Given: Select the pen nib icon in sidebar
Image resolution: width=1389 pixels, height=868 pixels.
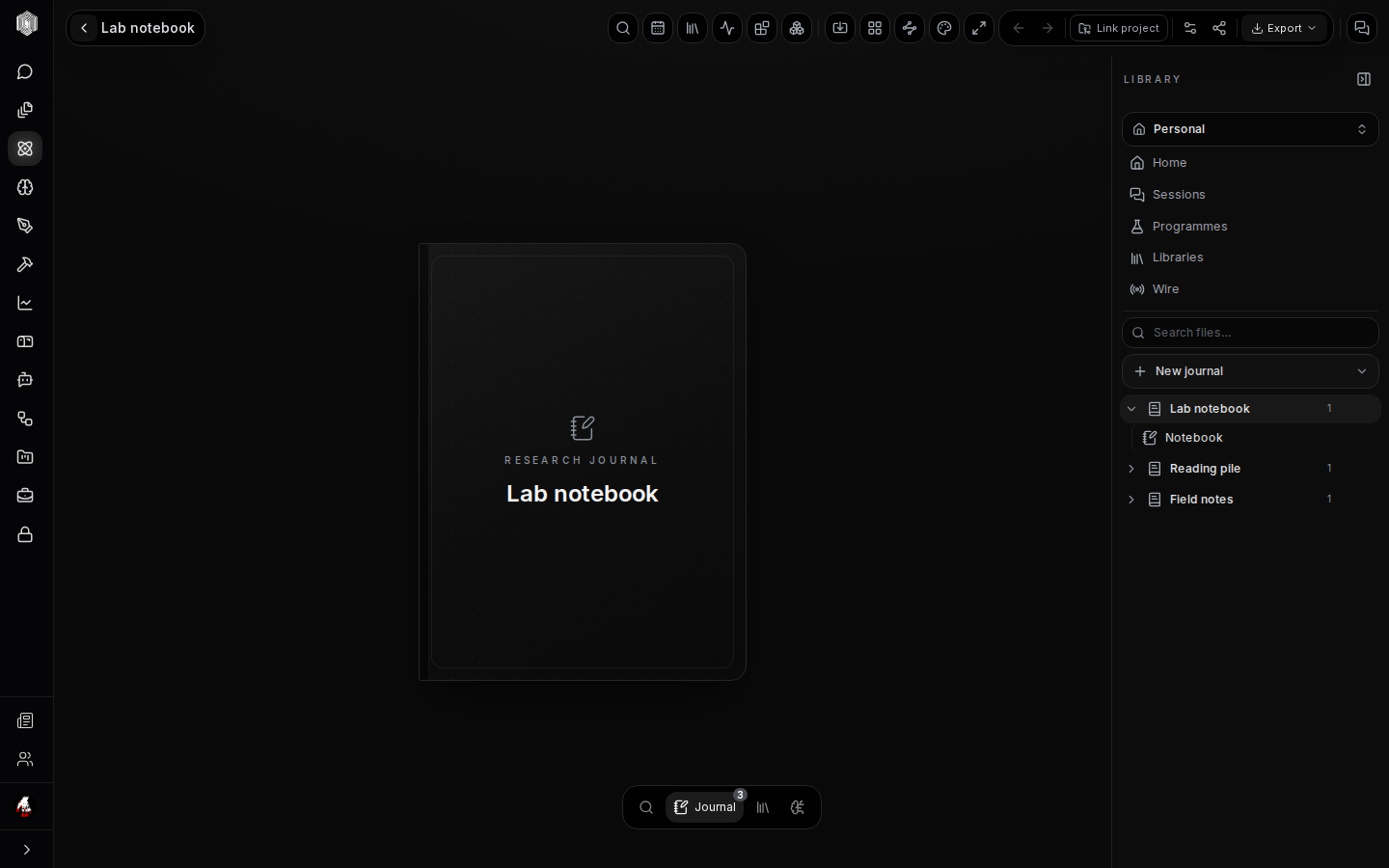Looking at the screenshot, I should [x=25, y=226].
